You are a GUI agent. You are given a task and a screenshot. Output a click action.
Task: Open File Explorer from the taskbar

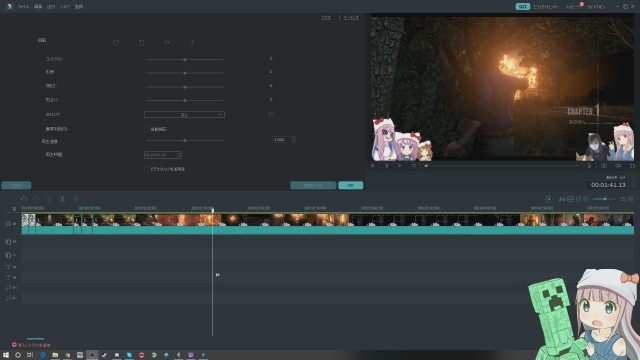[x=55, y=355]
